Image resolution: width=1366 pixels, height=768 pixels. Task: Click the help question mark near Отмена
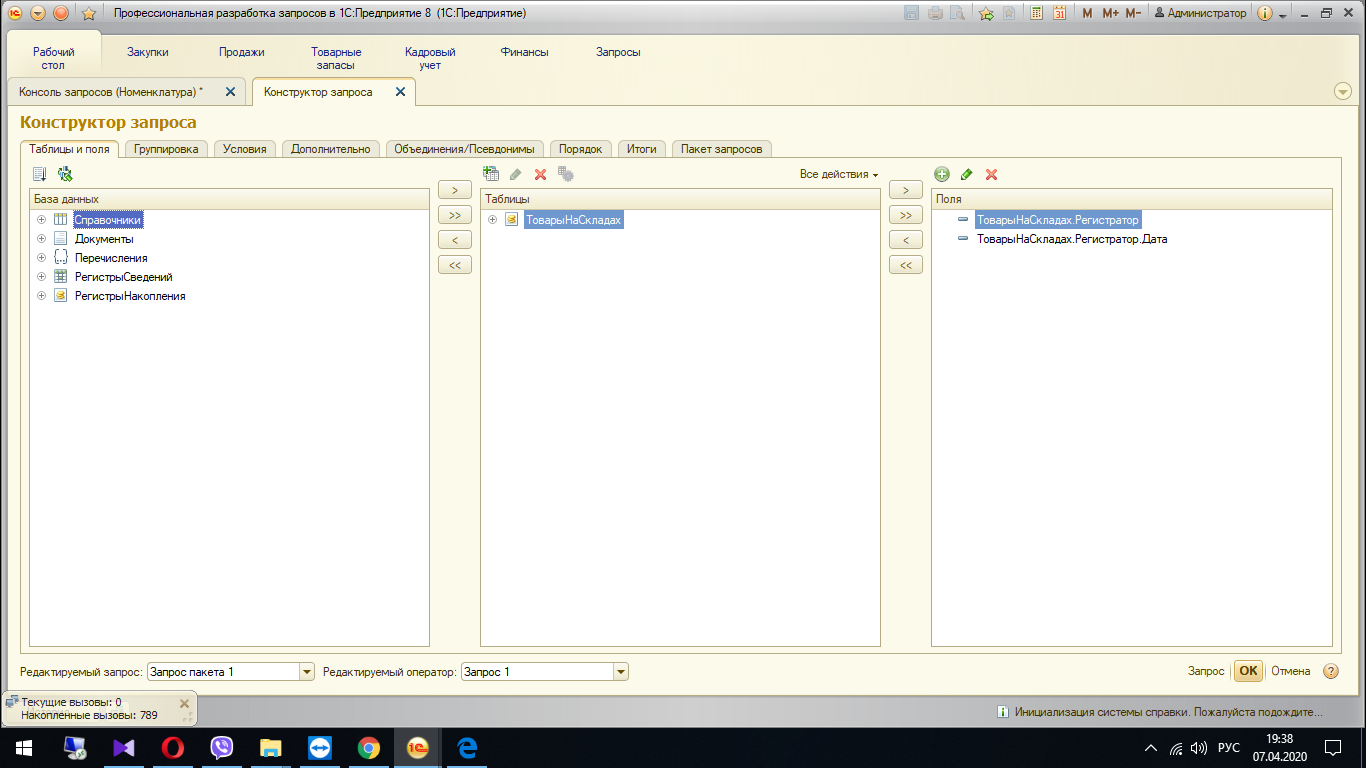click(1331, 671)
